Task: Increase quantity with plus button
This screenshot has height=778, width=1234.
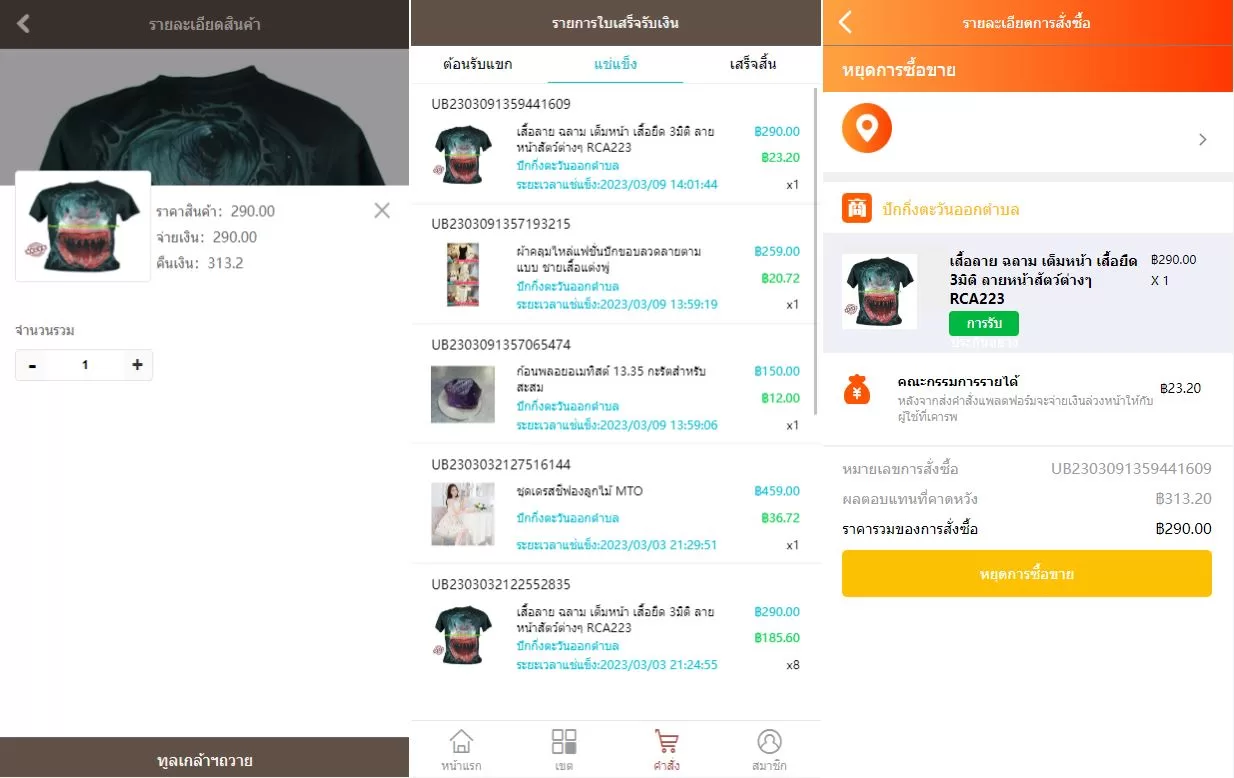Action: tap(137, 365)
